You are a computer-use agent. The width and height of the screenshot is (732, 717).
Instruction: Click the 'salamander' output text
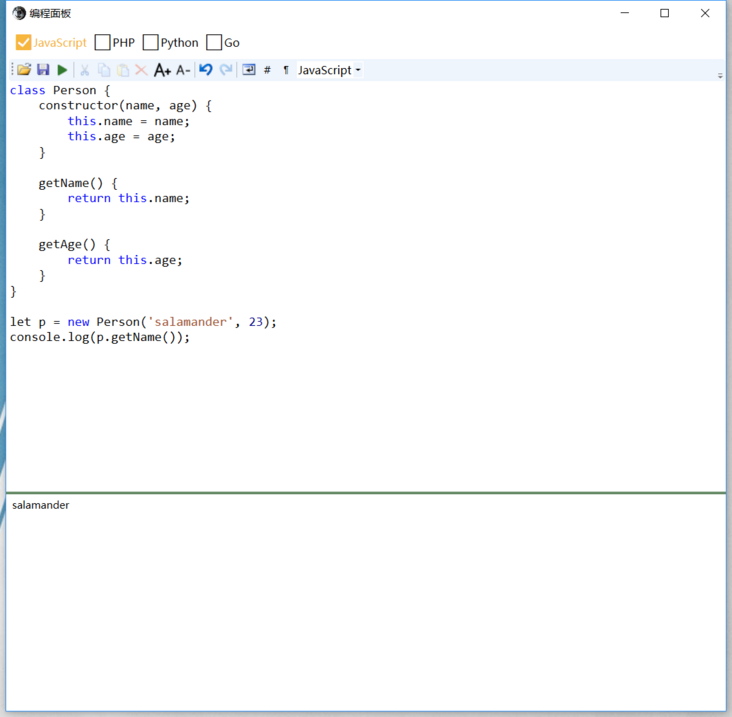point(41,505)
